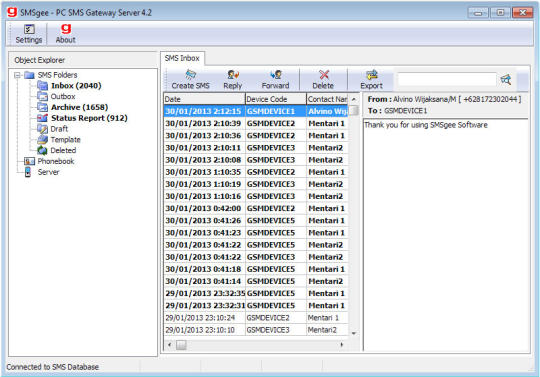This screenshot has height=377, width=540.
Task: Select message dated 30/01/2013 2:10:39
Action: (256, 123)
